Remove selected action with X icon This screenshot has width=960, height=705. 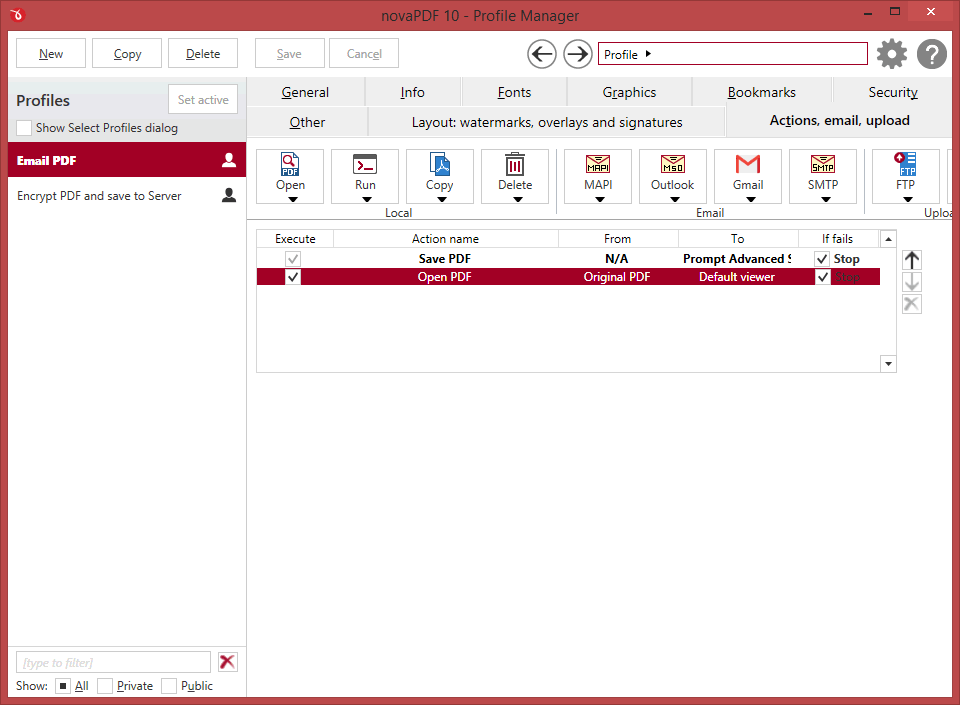(x=912, y=304)
